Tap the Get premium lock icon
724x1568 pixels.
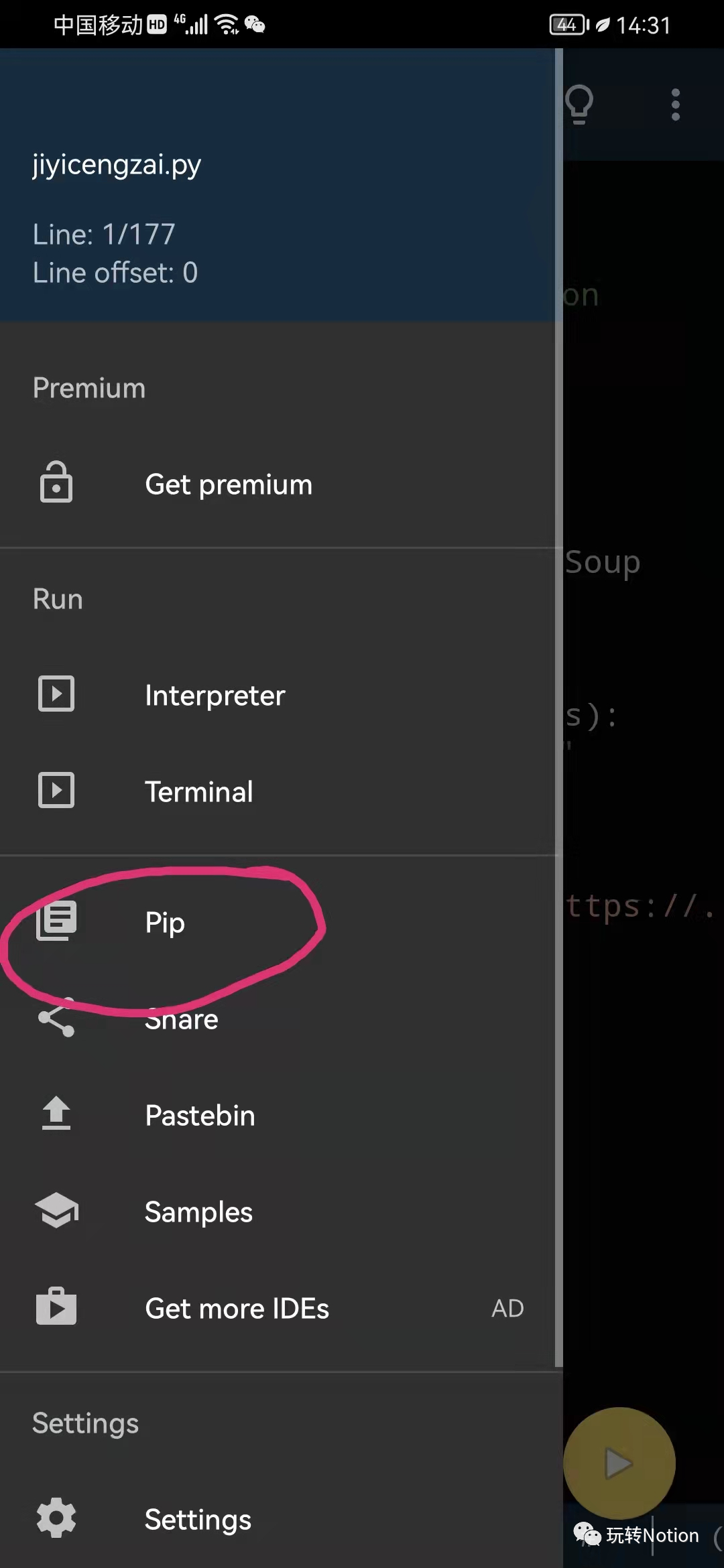coord(56,483)
